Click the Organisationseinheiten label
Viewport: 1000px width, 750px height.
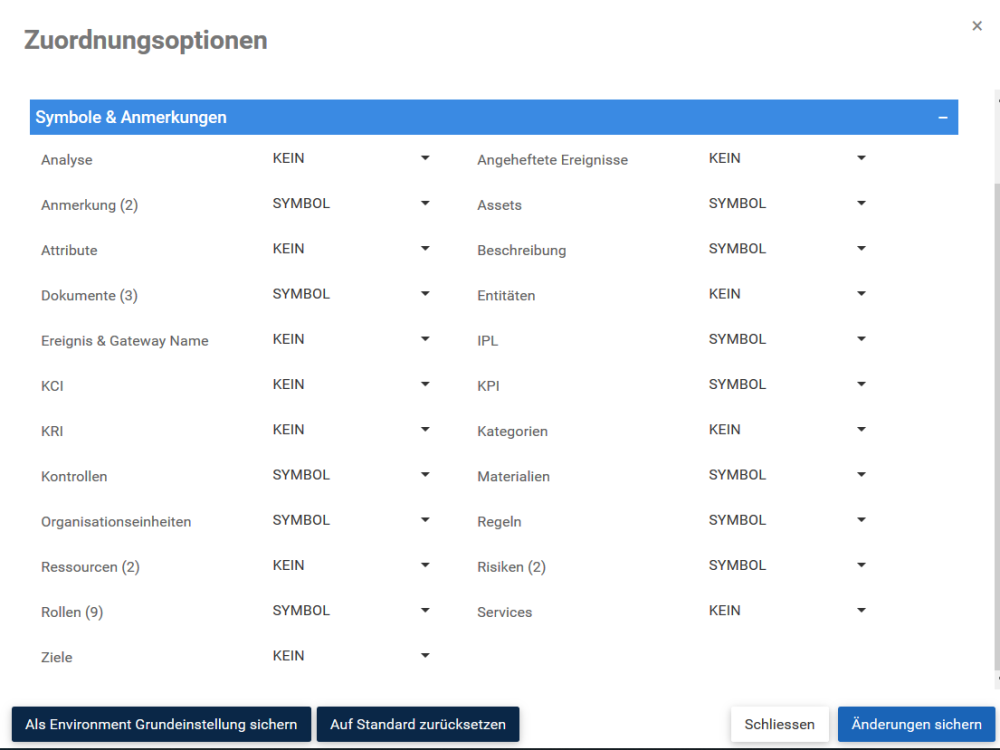click(x=116, y=522)
